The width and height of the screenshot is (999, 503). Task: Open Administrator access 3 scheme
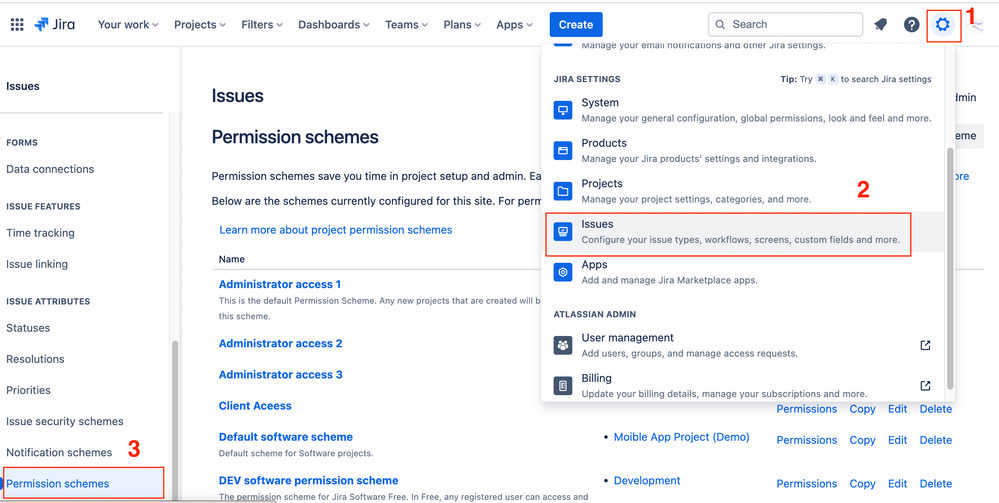click(x=280, y=374)
